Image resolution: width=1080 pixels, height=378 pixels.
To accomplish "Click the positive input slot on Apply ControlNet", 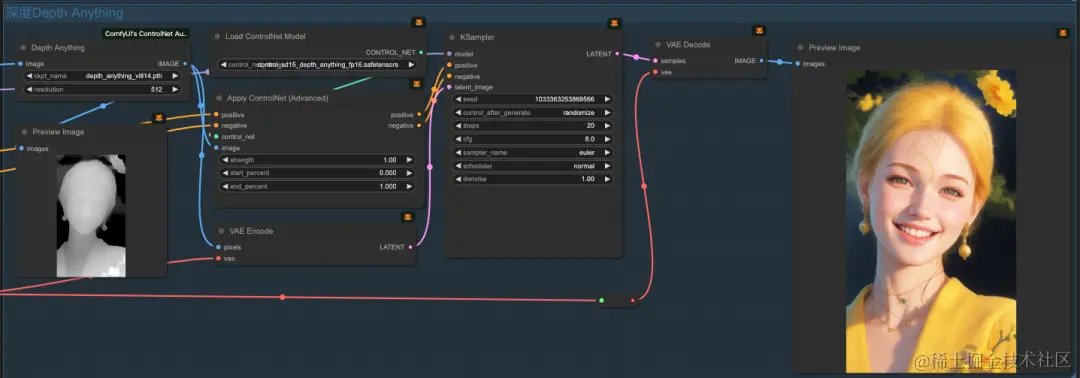I will click(x=216, y=115).
